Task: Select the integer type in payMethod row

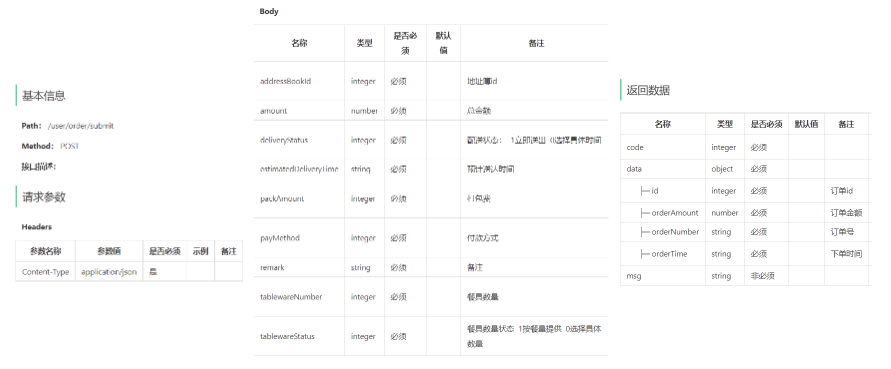Action: (363, 238)
